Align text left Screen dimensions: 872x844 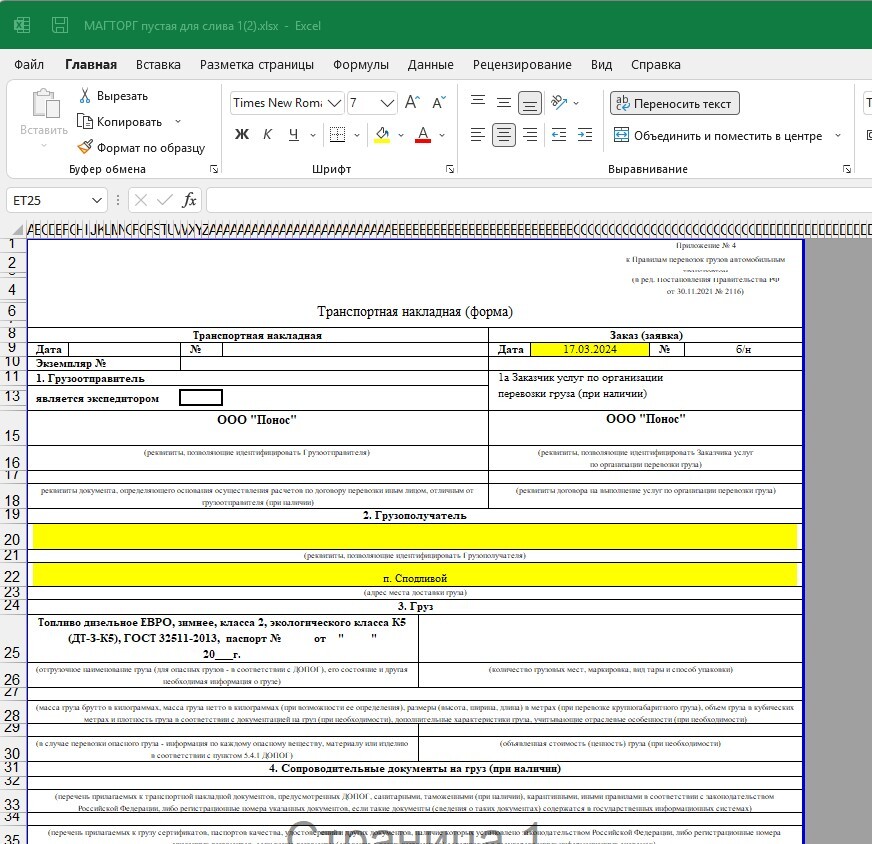tap(478, 135)
